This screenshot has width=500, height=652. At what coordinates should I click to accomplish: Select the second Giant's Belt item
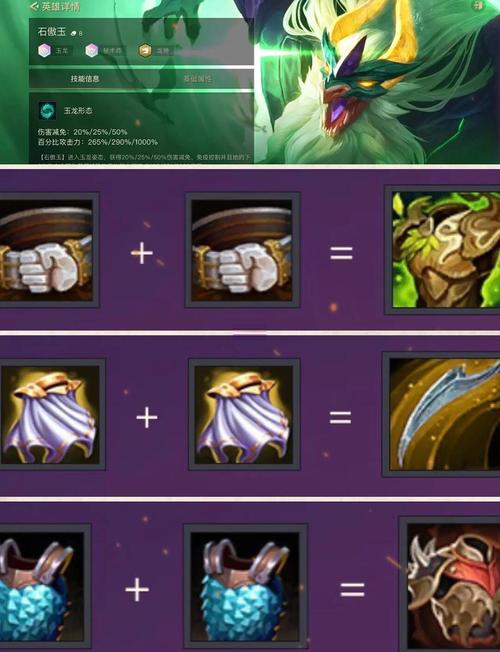(242, 250)
